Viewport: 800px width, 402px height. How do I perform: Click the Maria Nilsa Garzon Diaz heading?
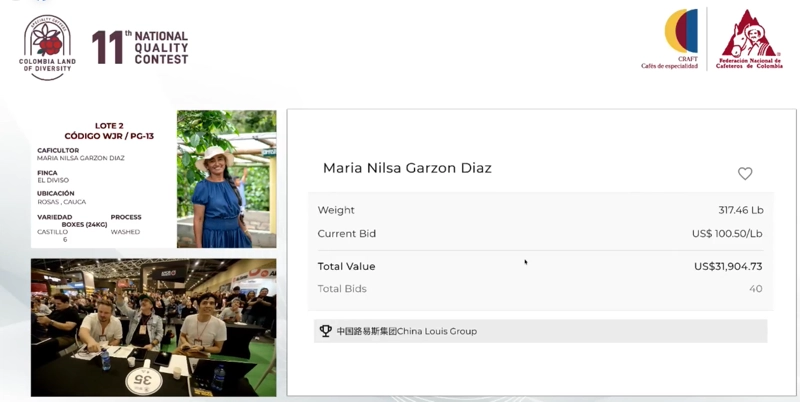point(407,168)
